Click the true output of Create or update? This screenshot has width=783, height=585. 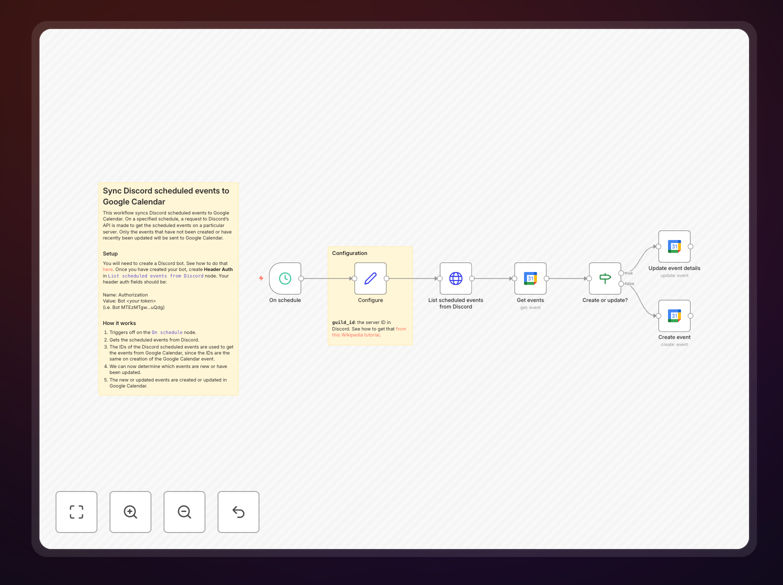coord(621,273)
